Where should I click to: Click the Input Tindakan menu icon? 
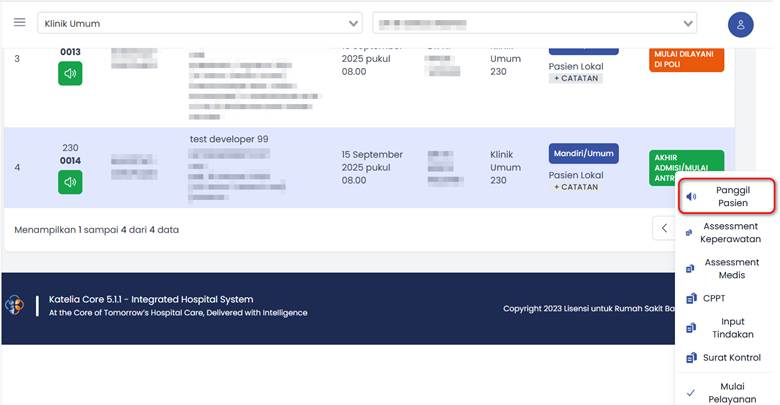[690, 328]
